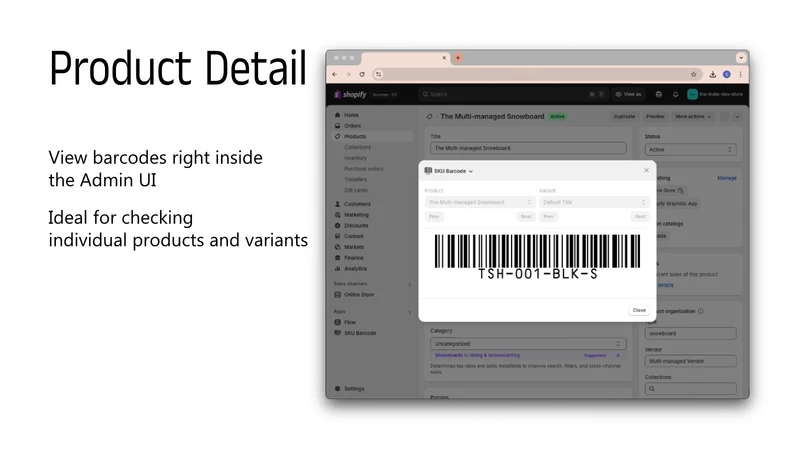The height and width of the screenshot is (450, 800).
Task: Click the browser back arrow
Action: [x=335, y=74]
